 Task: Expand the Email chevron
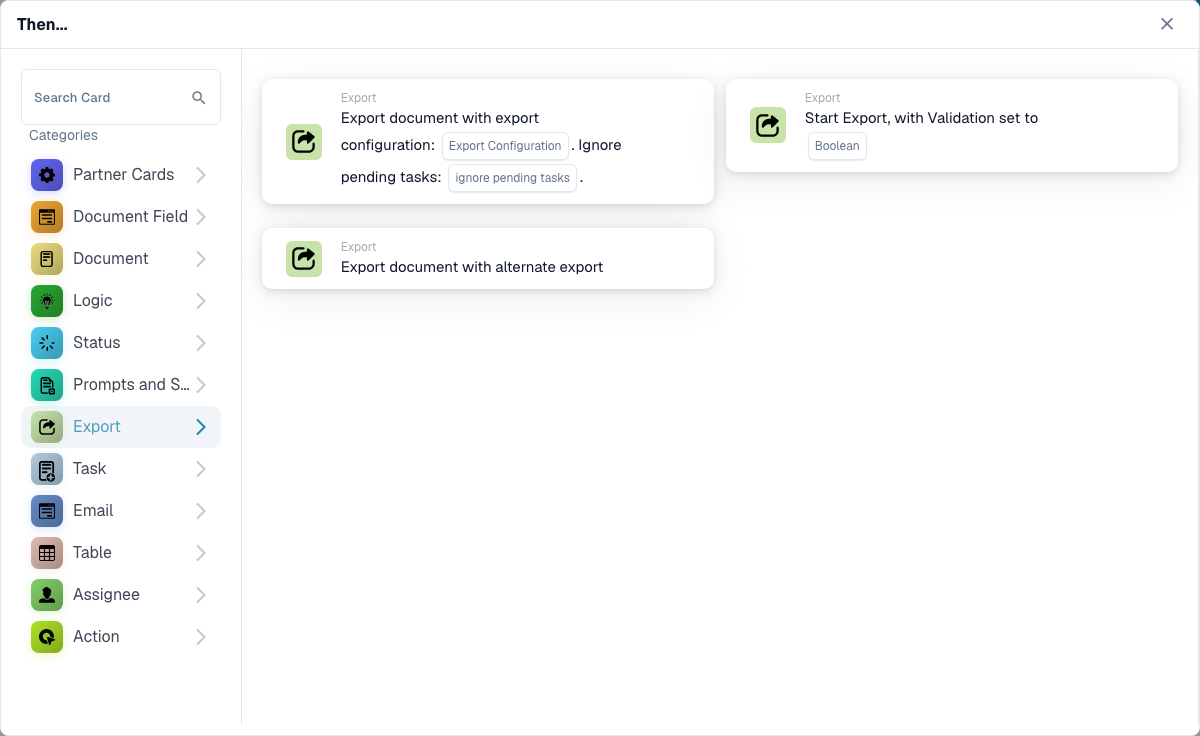pos(201,511)
